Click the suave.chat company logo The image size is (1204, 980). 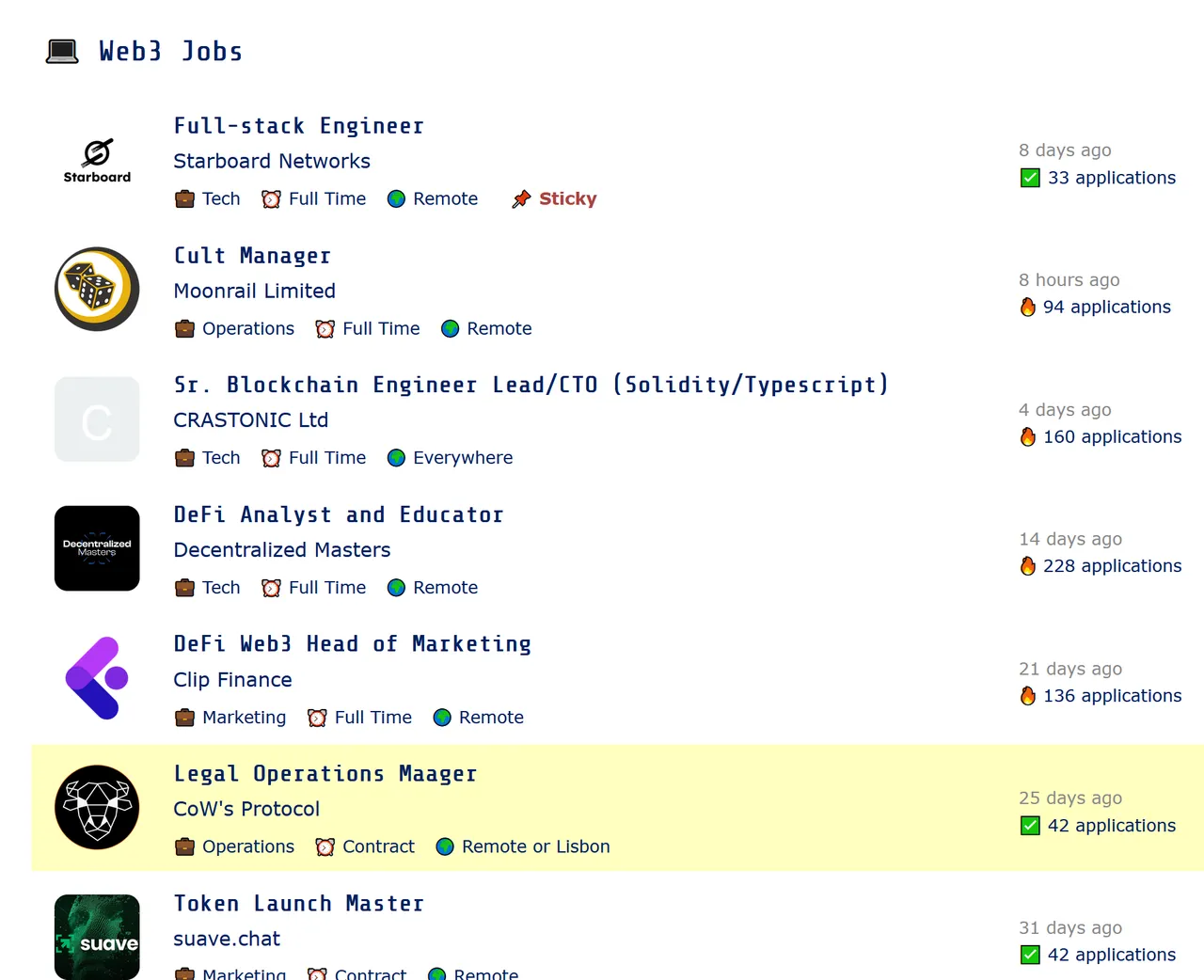click(97, 937)
